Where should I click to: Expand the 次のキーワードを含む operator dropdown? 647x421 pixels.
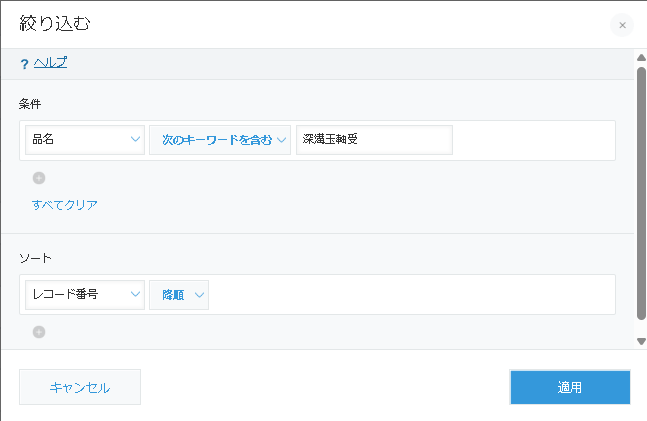219,140
